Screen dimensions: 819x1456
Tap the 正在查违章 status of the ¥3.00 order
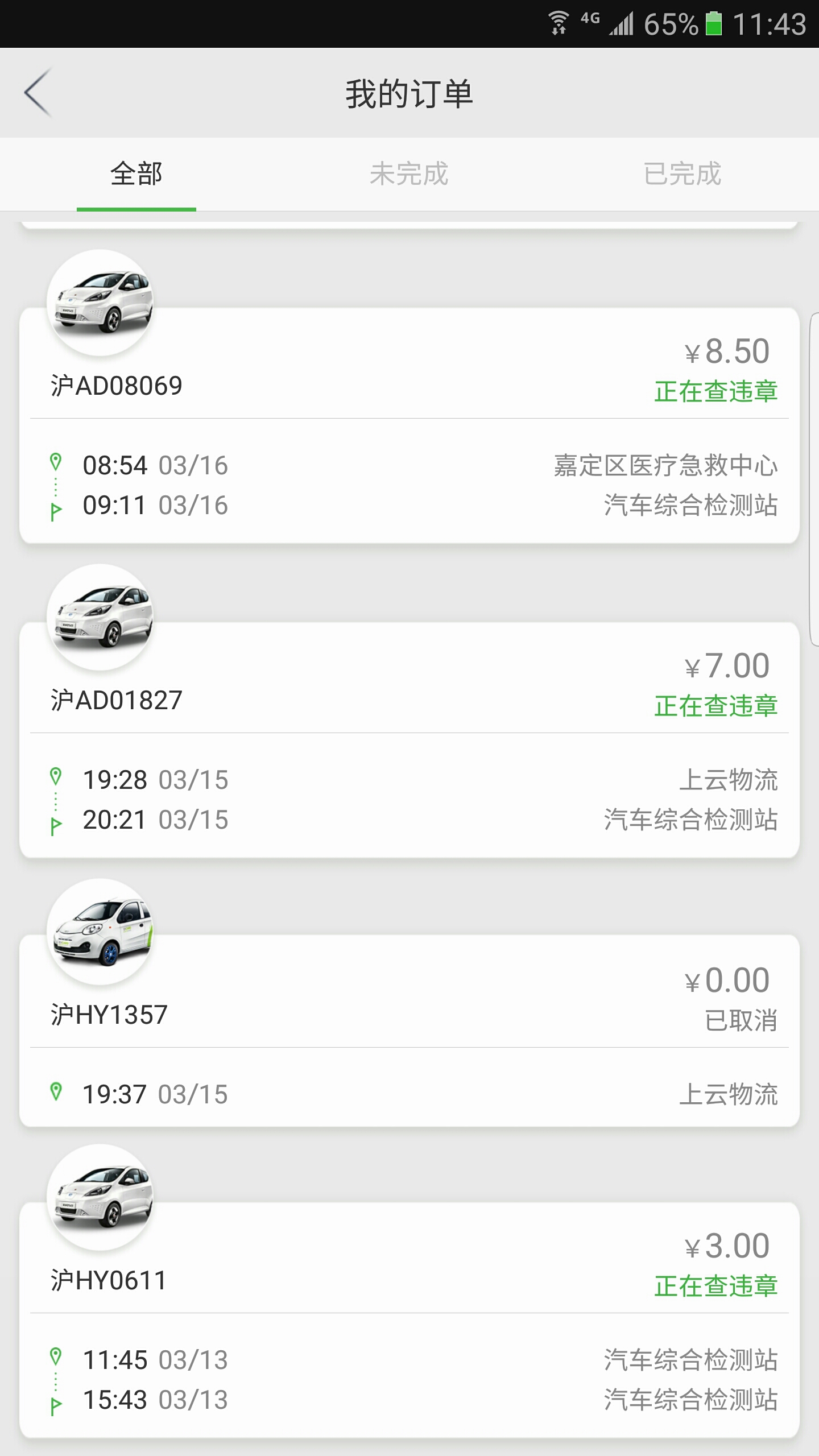click(715, 1287)
